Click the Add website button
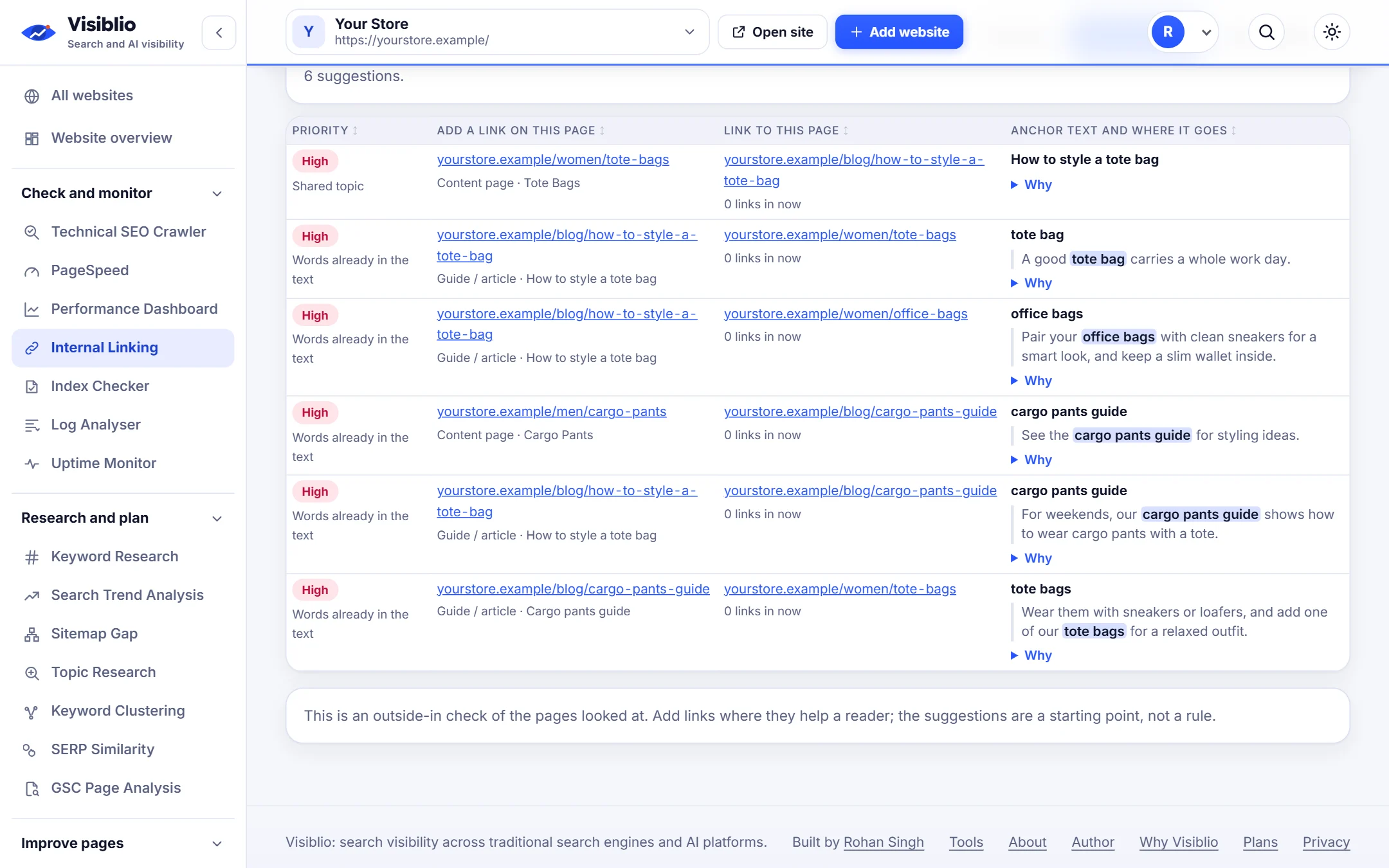Viewport: 1389px width, 868px height. coord(899,32)
